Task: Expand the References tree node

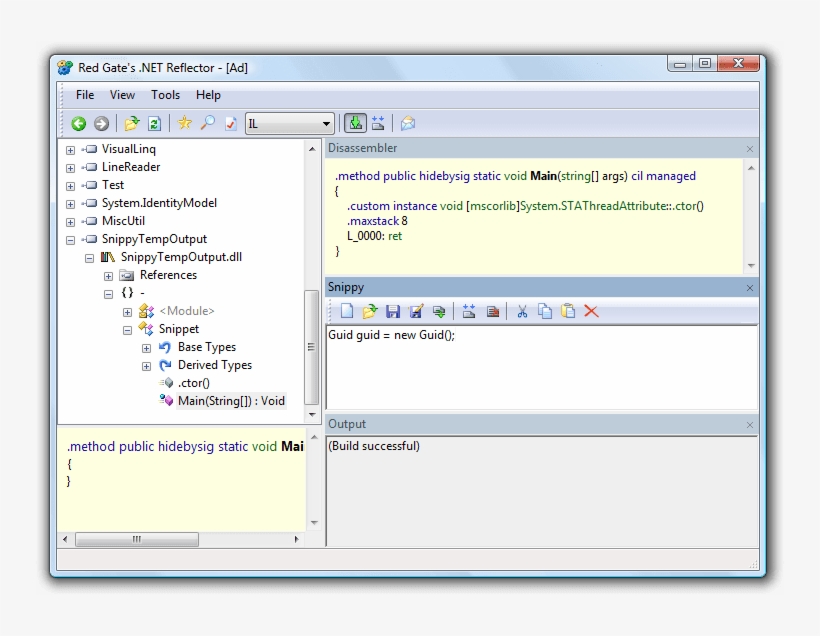Action: tap(109, 276)
